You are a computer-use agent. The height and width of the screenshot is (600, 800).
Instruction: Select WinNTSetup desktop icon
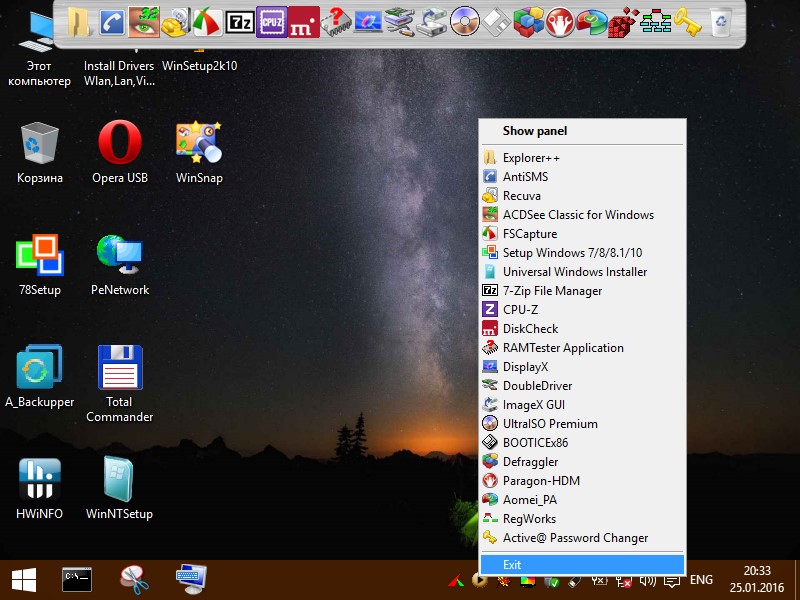[x=119, y=488]
